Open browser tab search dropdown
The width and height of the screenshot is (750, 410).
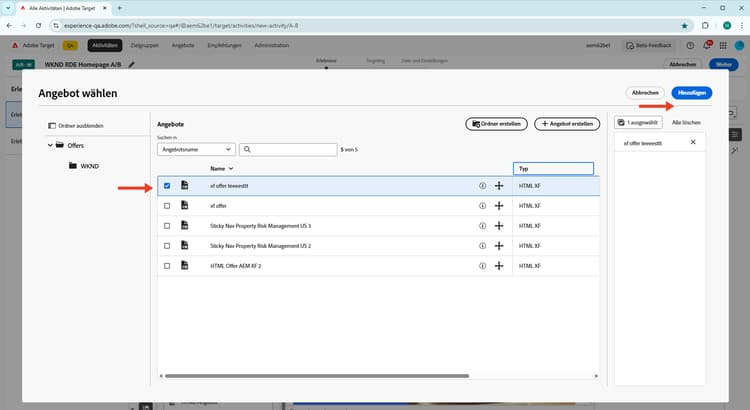[8, 8]
